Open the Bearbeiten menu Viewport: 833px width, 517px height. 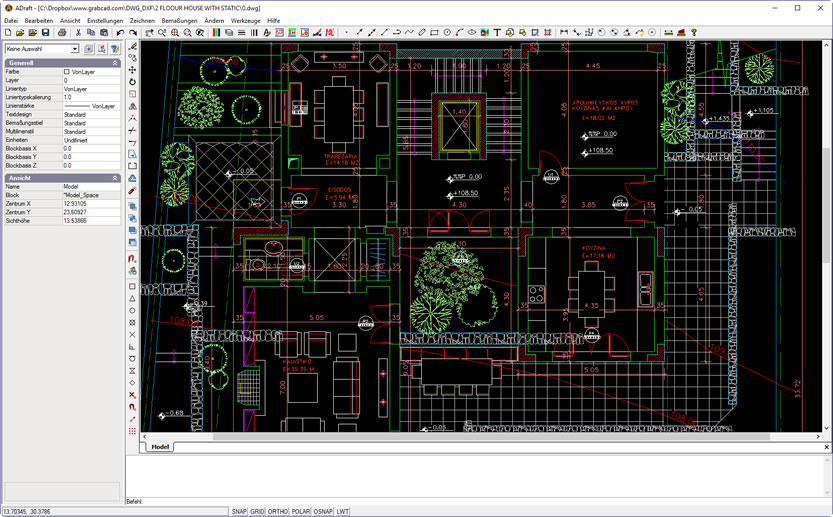(x=39, y=21)
